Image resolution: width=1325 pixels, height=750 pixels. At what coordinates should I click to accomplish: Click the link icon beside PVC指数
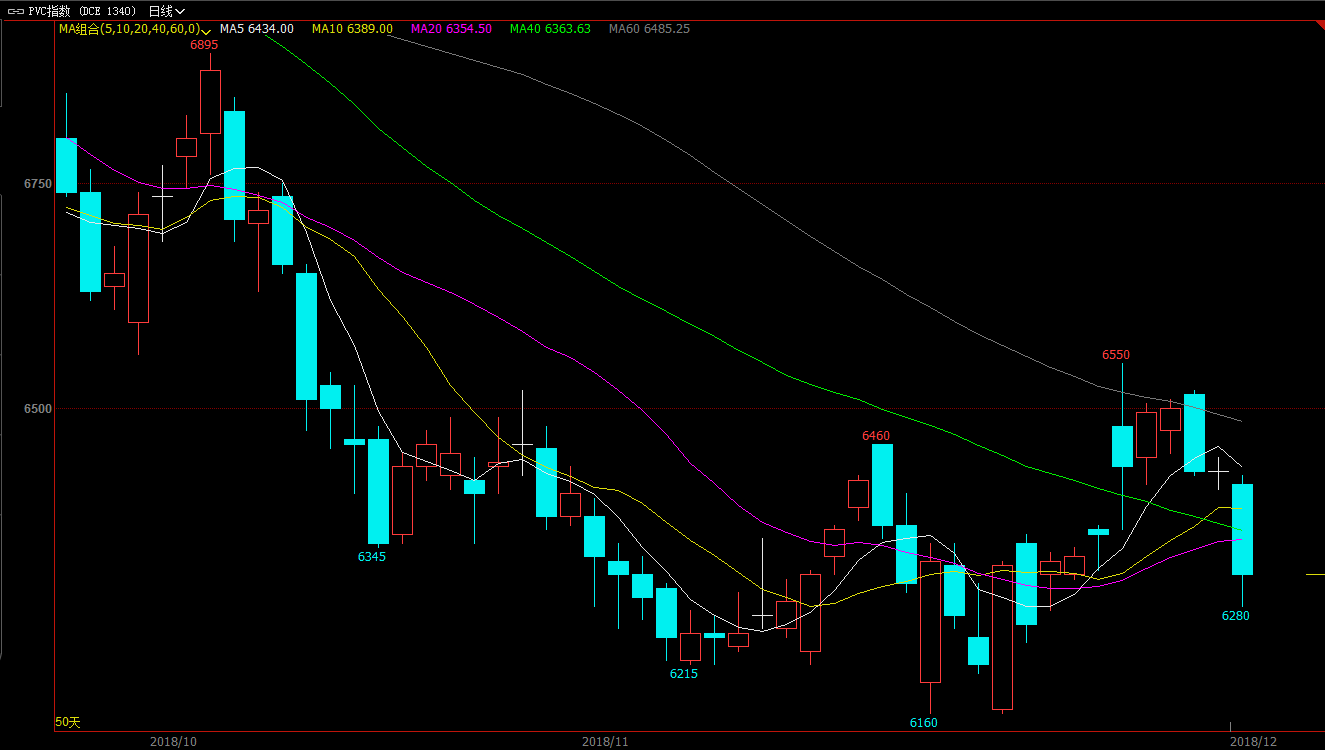coord(17,11)
